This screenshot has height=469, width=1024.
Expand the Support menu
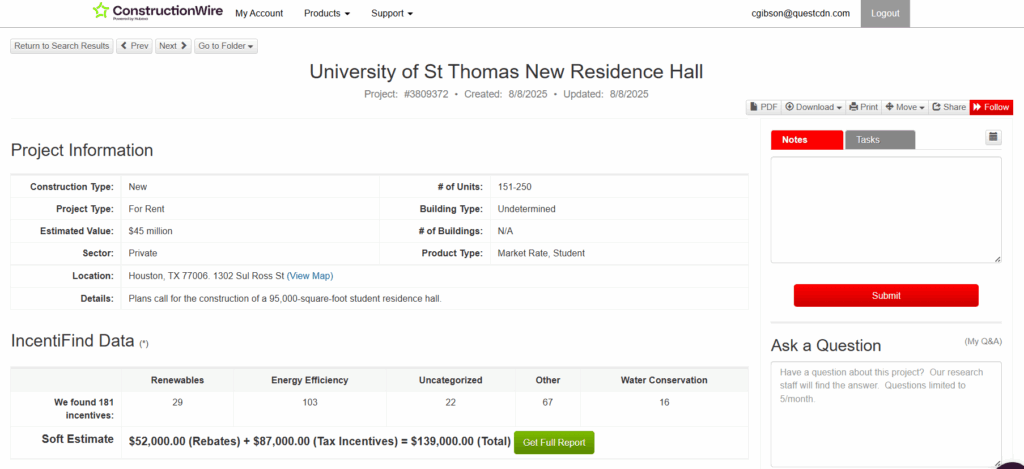[392, 13]
